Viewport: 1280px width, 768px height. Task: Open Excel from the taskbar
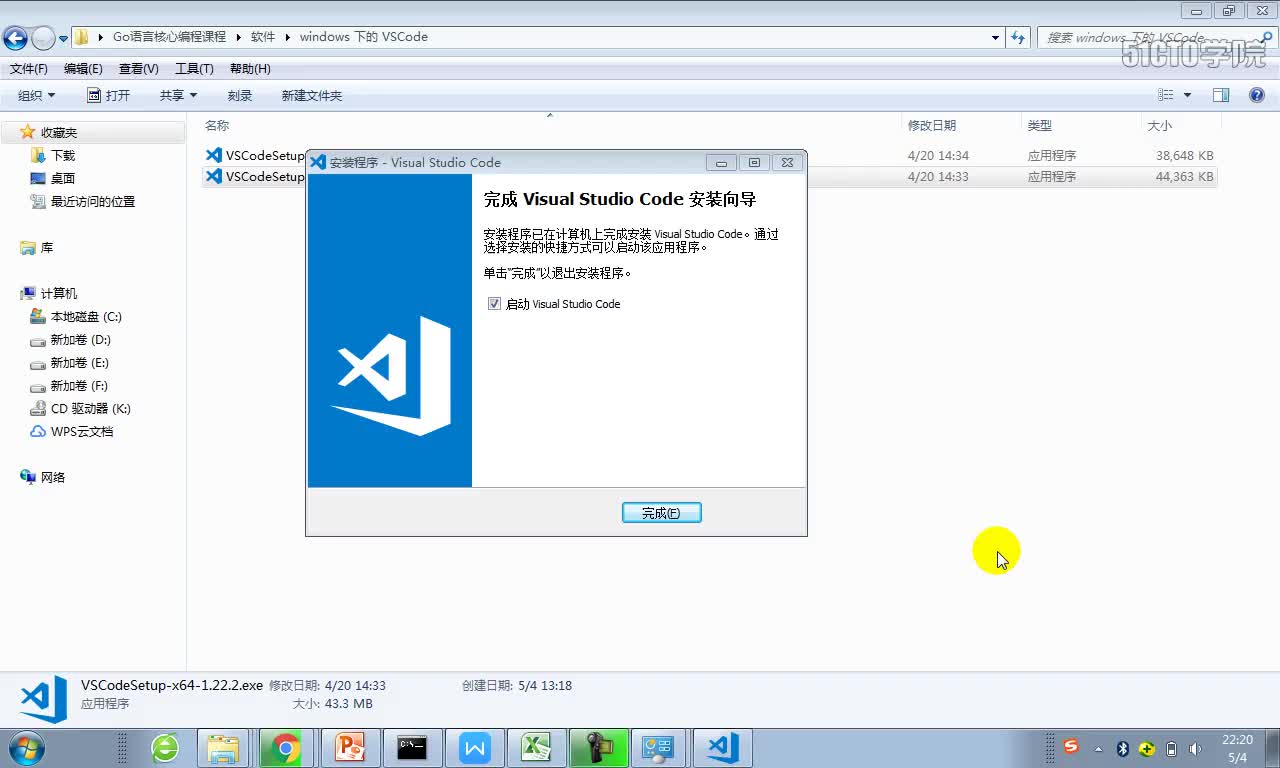pyautogui.click(x=536, y=748)
